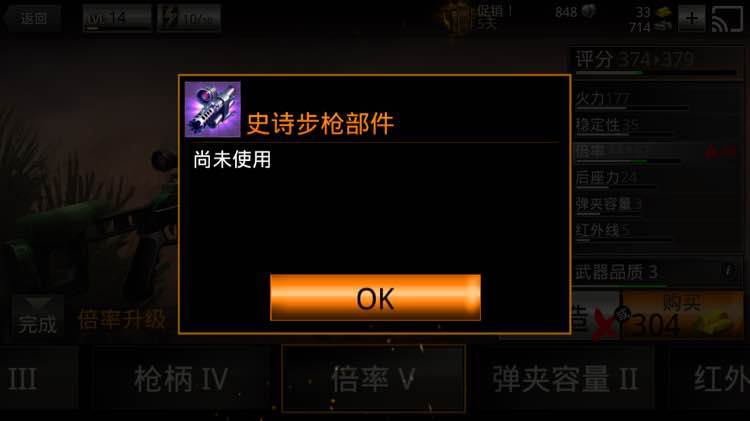The width and height of the screenshot is (750, 421).
Task: Open the player level 14 badge
Action: pos(117,19)
